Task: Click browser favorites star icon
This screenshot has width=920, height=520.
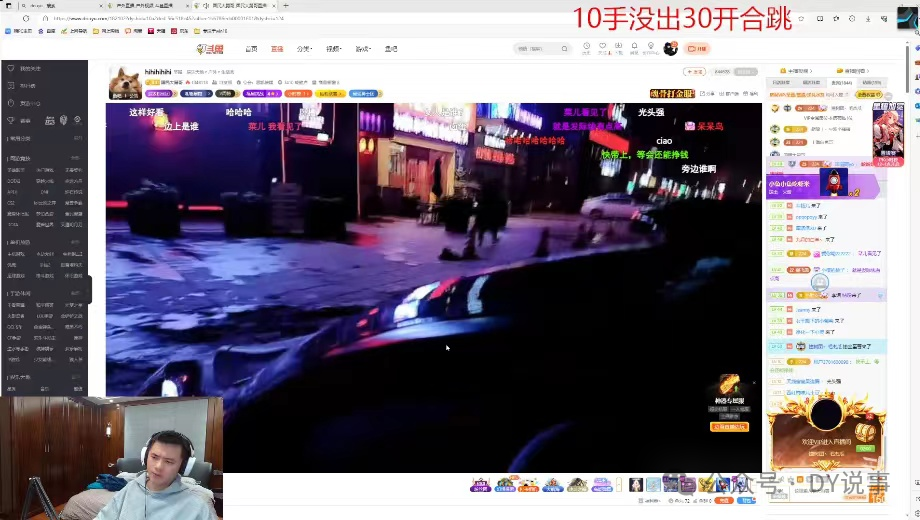Action: point(801,19)
